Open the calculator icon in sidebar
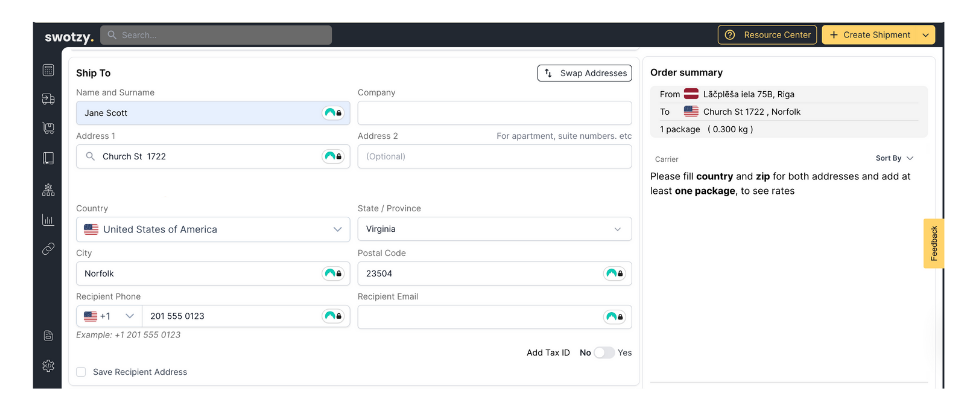 [48, 70]
